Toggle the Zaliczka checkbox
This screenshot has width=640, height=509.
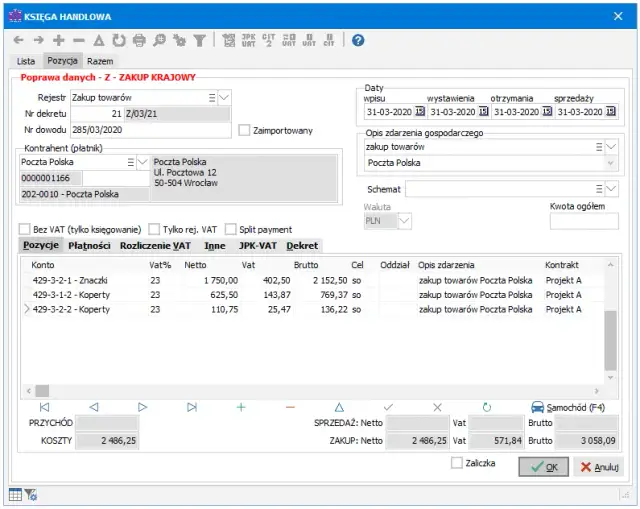pyautogui.click(x=457, y=463)
